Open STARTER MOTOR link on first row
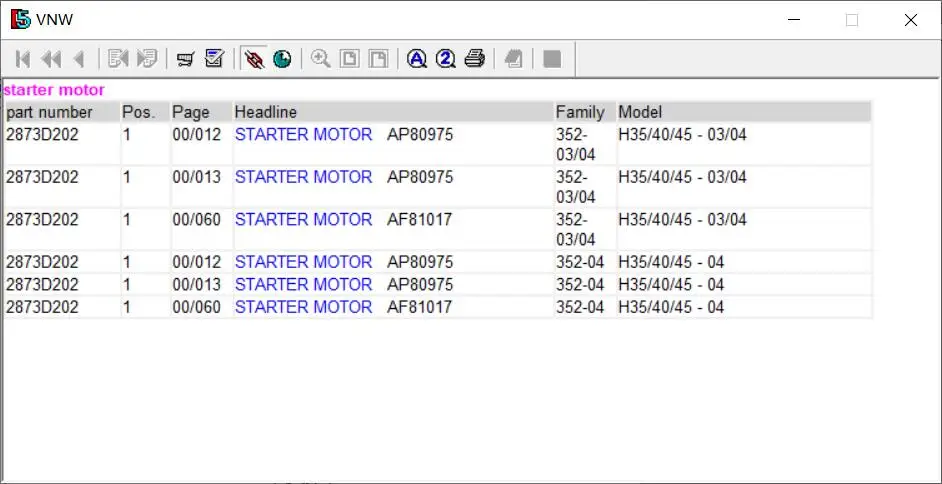942x484 pixels. [x=303, y=135]
